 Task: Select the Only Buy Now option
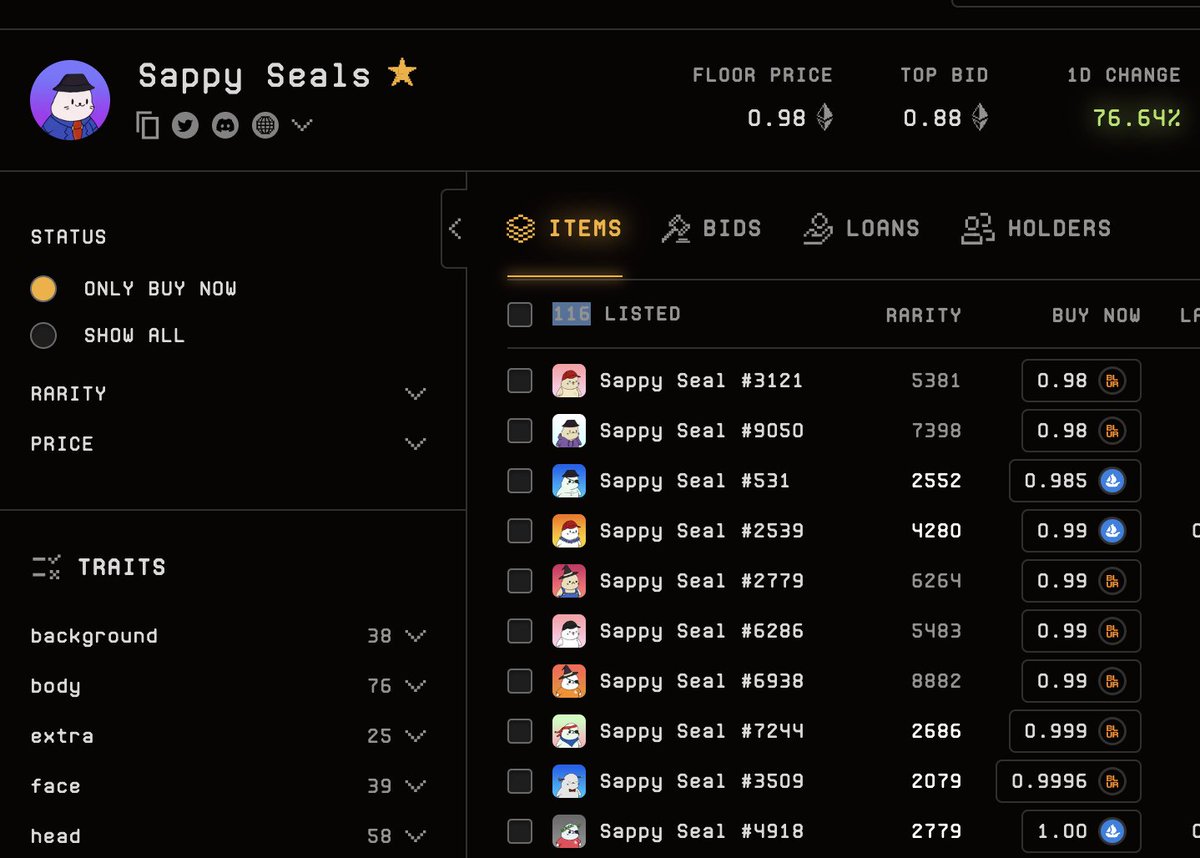[x=134, y=289]
